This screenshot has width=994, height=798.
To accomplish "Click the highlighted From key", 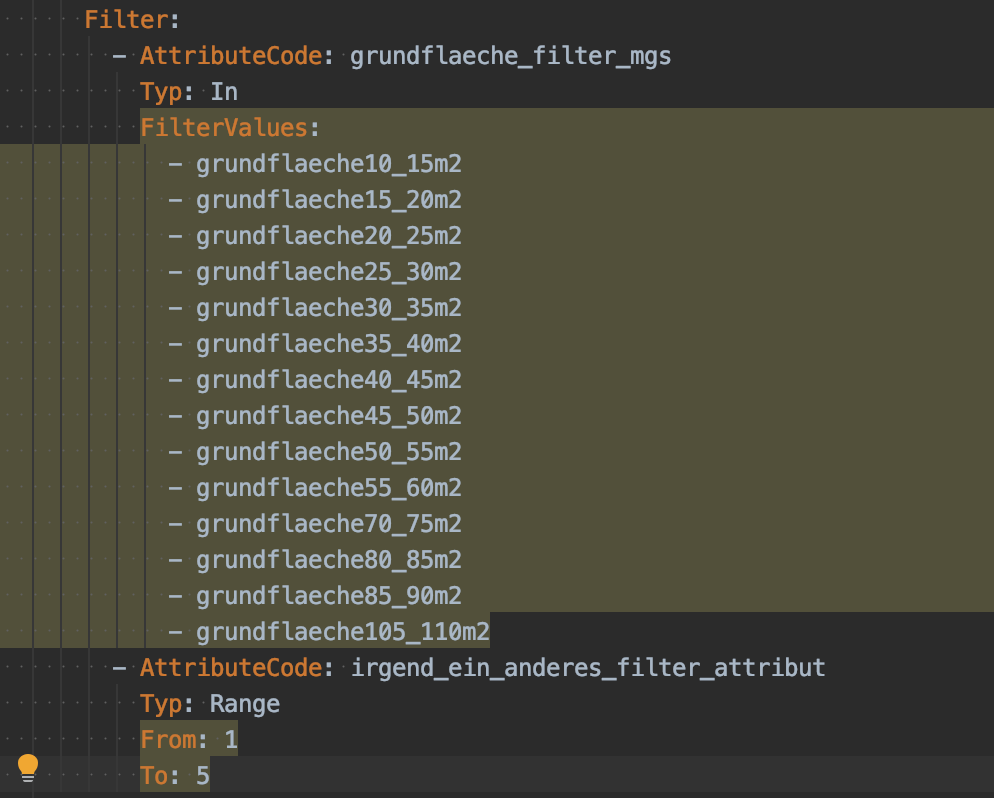I will point(168,739).
